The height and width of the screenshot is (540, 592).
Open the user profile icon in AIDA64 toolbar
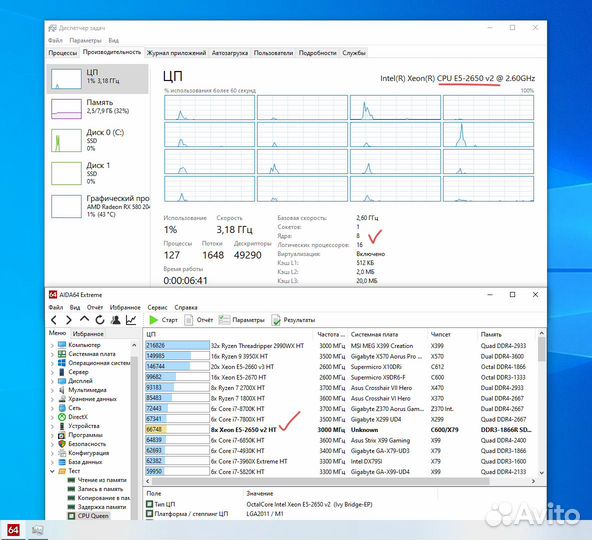click(115, 320)
